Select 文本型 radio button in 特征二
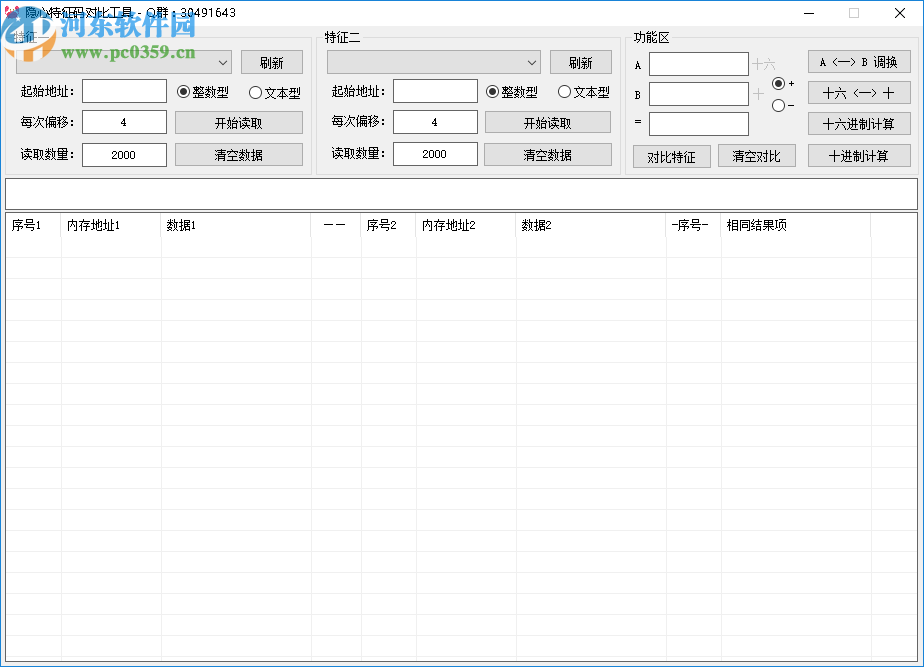 pyautogui.click(x=565, y=91)
